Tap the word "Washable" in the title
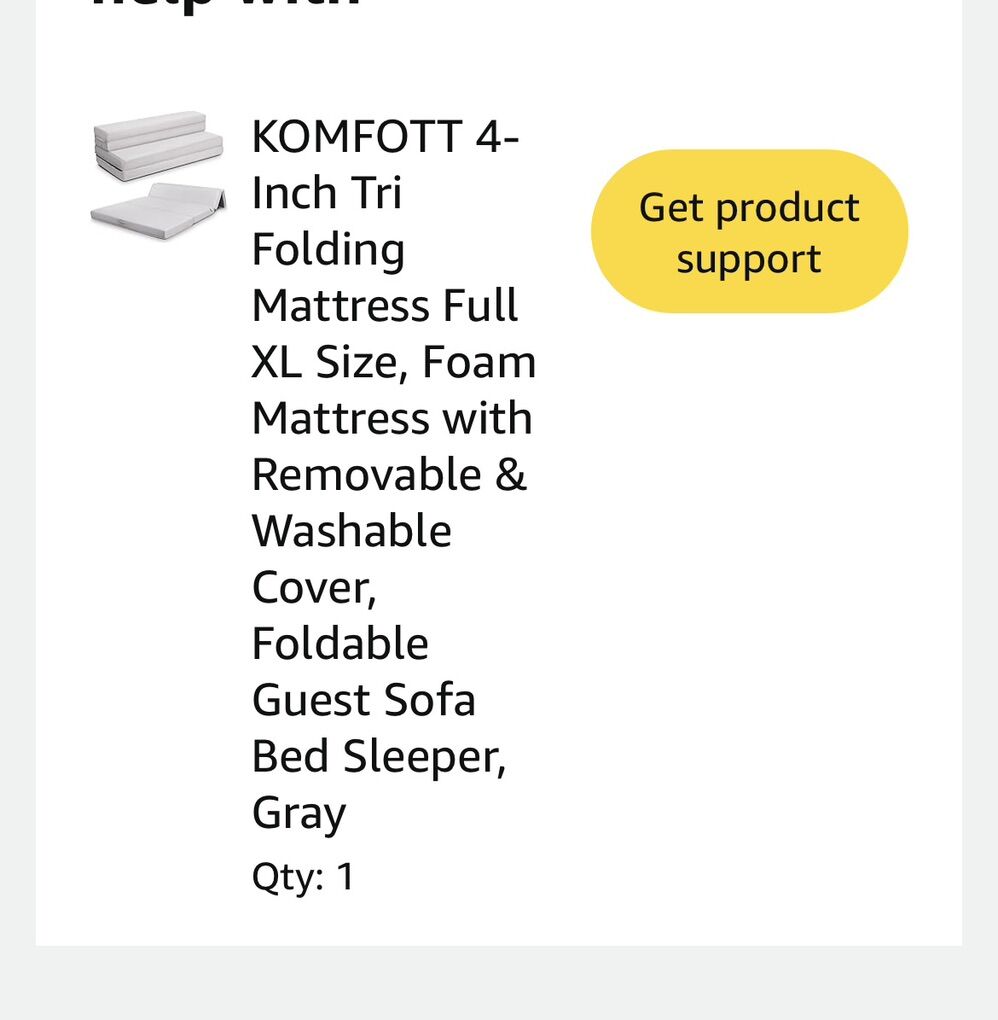998x1020 pixels. click(351, 530)
